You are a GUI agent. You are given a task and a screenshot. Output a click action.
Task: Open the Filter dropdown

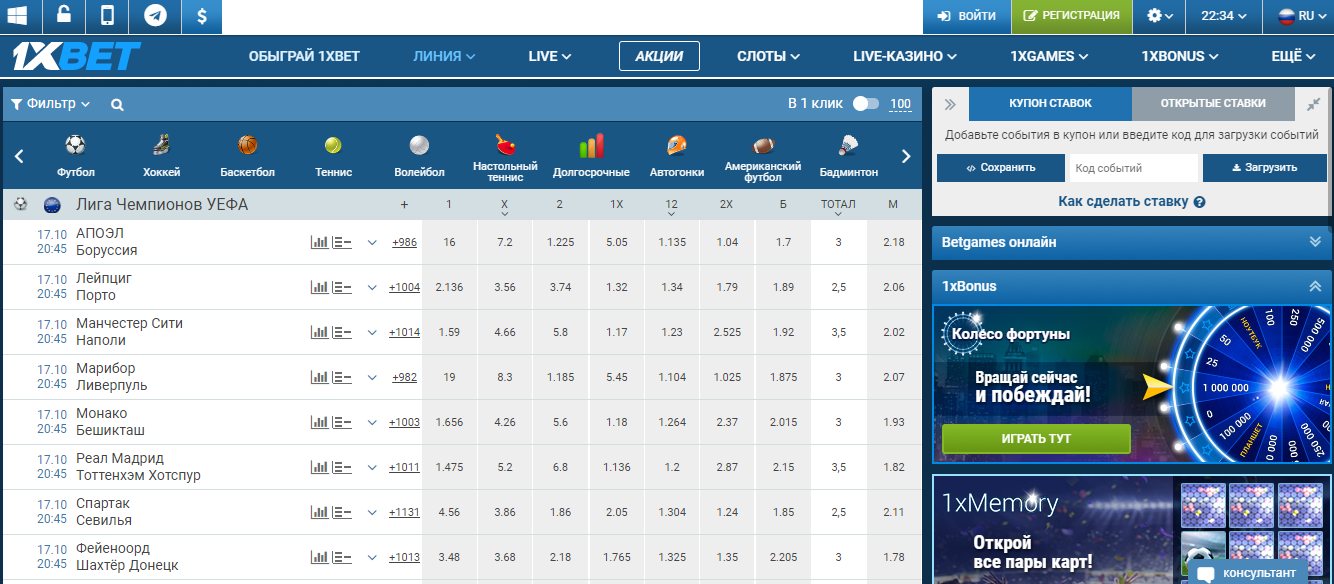coord(50,104)
